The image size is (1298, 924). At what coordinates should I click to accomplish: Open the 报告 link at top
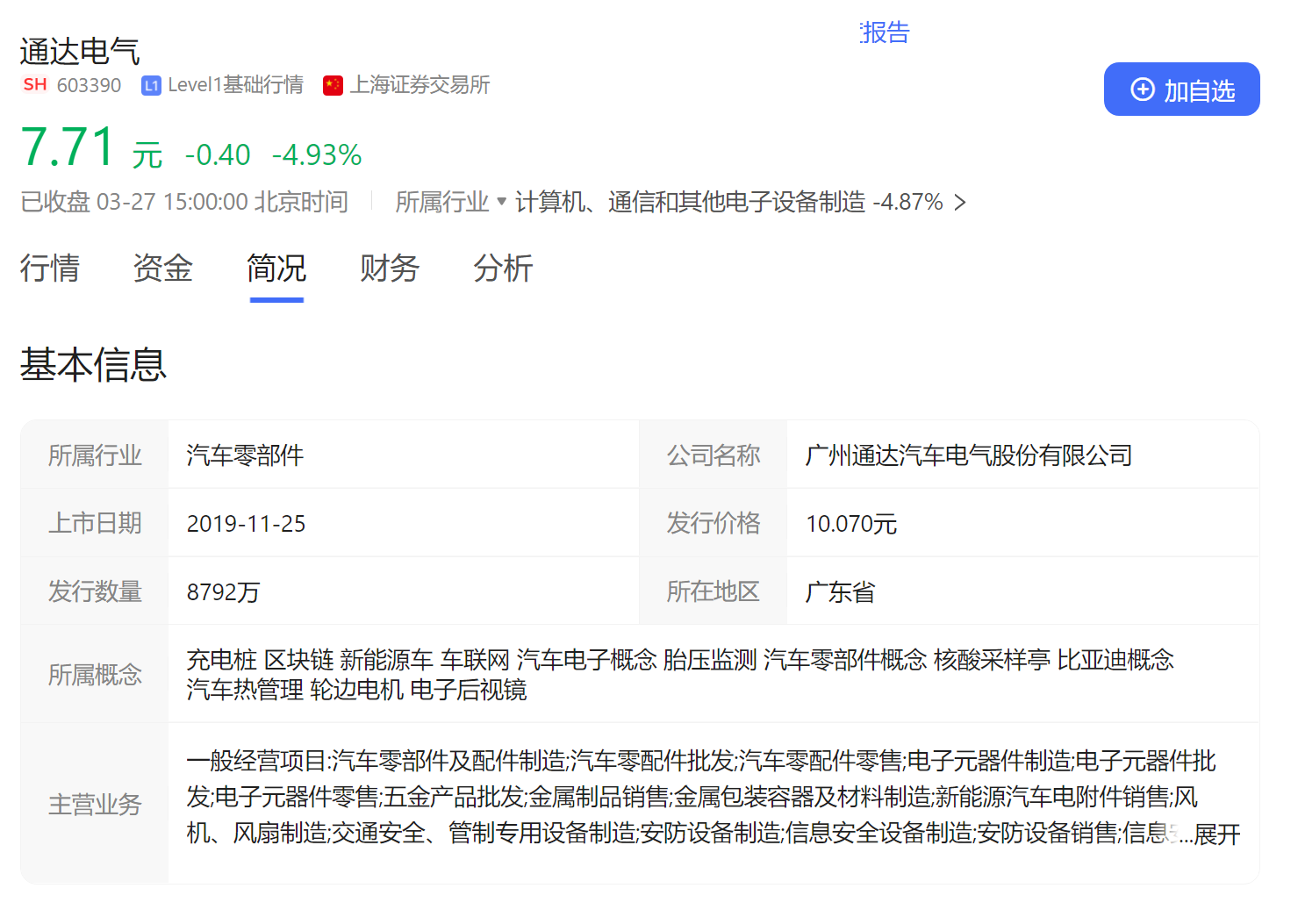tap(885, 32)
